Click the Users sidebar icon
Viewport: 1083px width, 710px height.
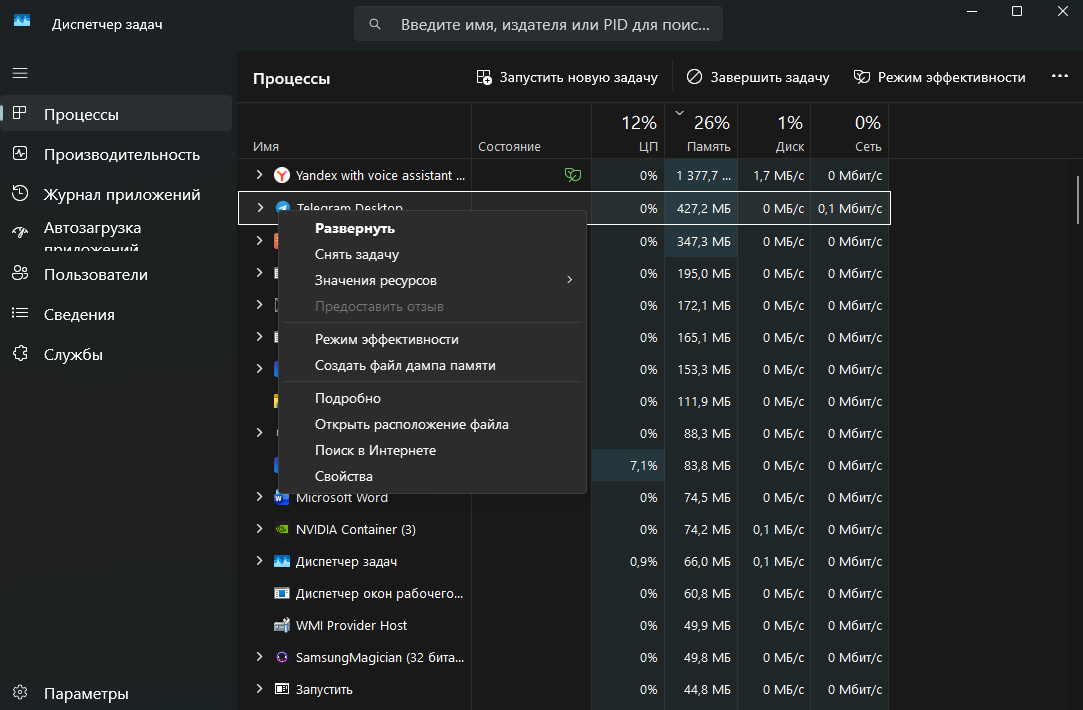coord(20,274)
